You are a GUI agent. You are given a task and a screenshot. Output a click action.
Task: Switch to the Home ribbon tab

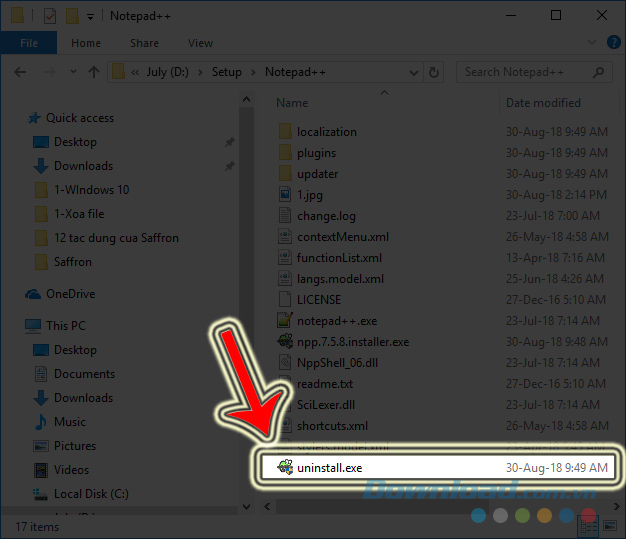(x=86, y=43)
